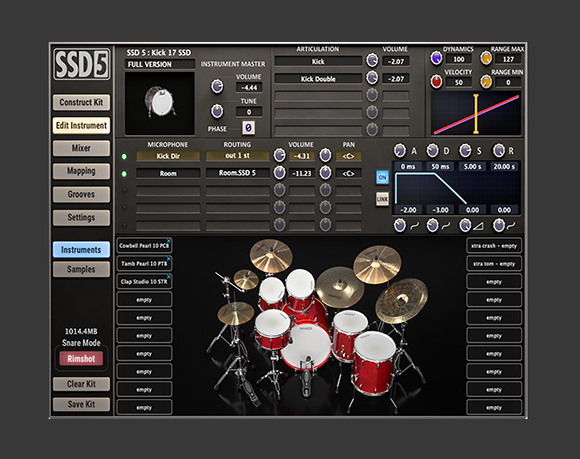Toggle the envelope LINK button
Viewport: 580px width, 459px height.
382,199
